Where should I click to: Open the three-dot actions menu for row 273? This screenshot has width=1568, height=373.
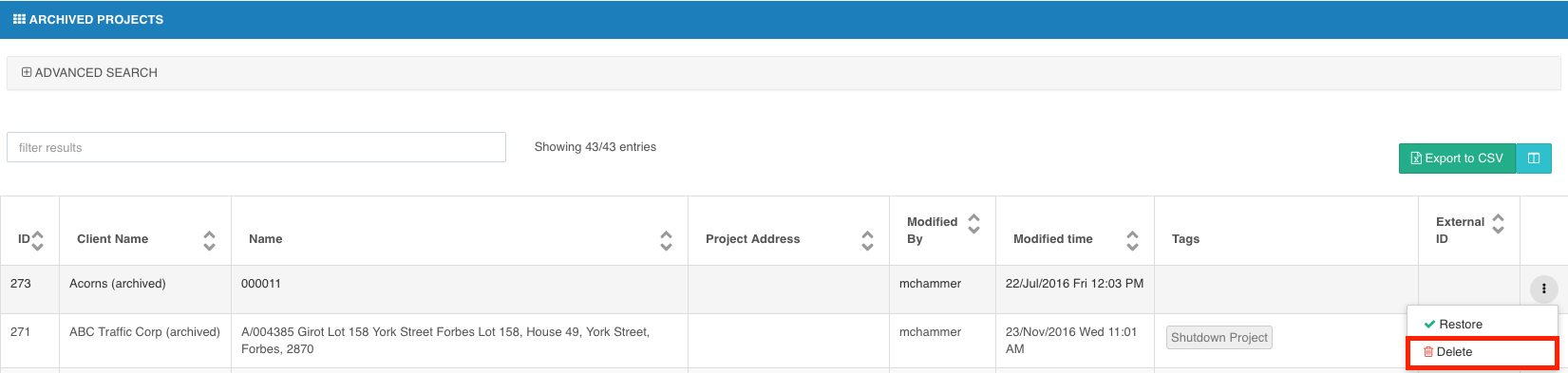coord(1544,289)
